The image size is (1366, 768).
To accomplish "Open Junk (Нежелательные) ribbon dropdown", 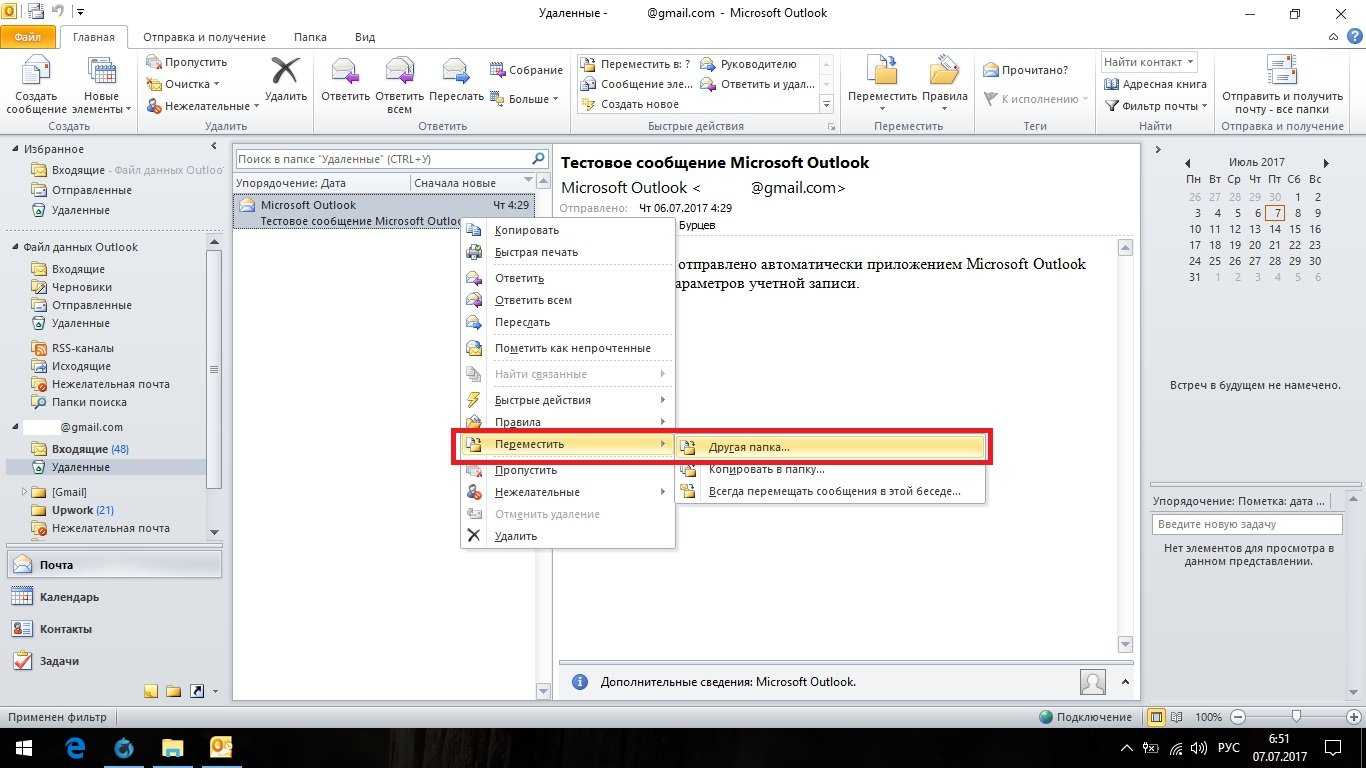I will tap(202, 106).
